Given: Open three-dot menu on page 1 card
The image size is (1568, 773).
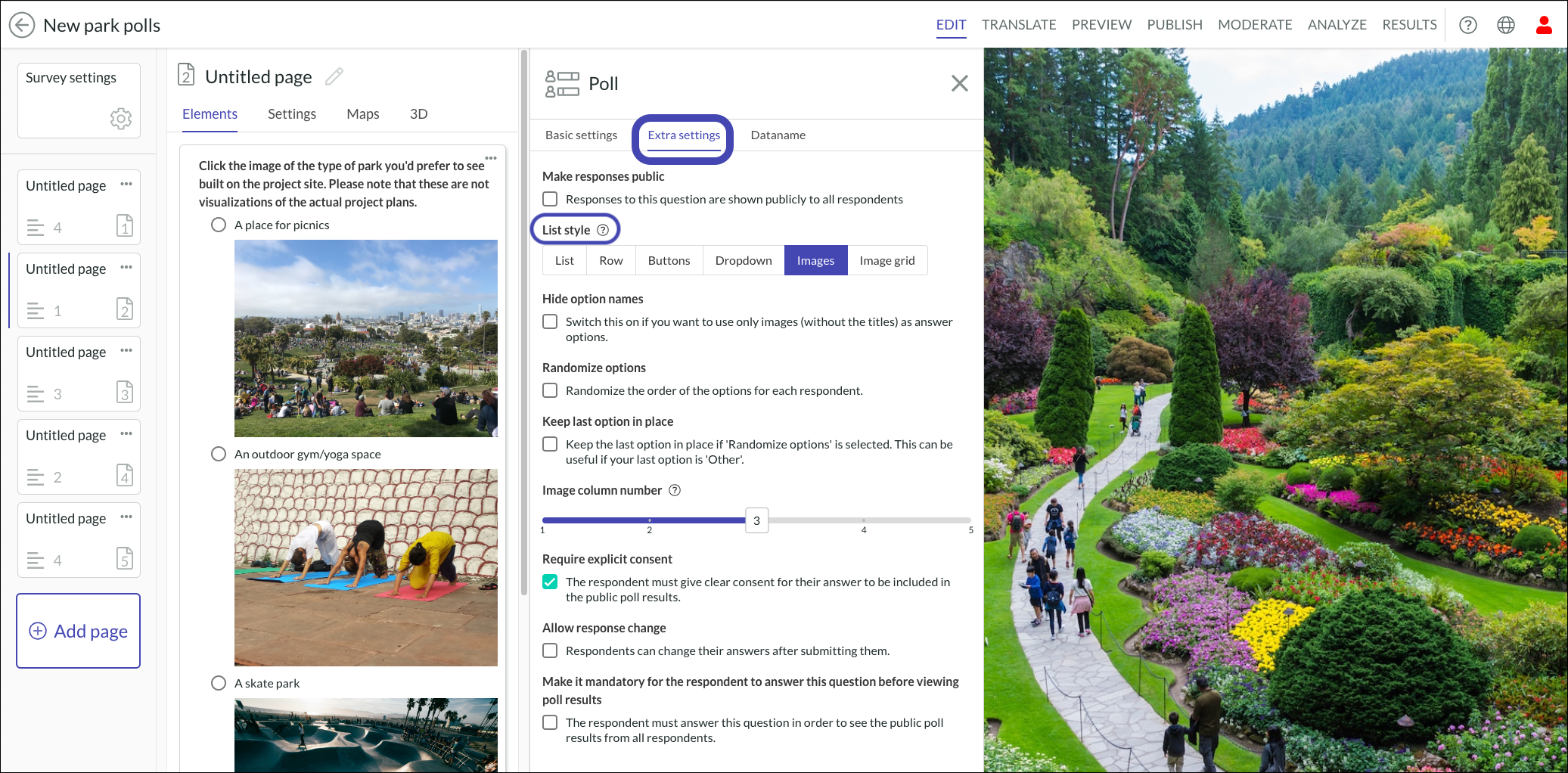Looking at the screenshot, I should pyautogui.click(x=126, y=184).
